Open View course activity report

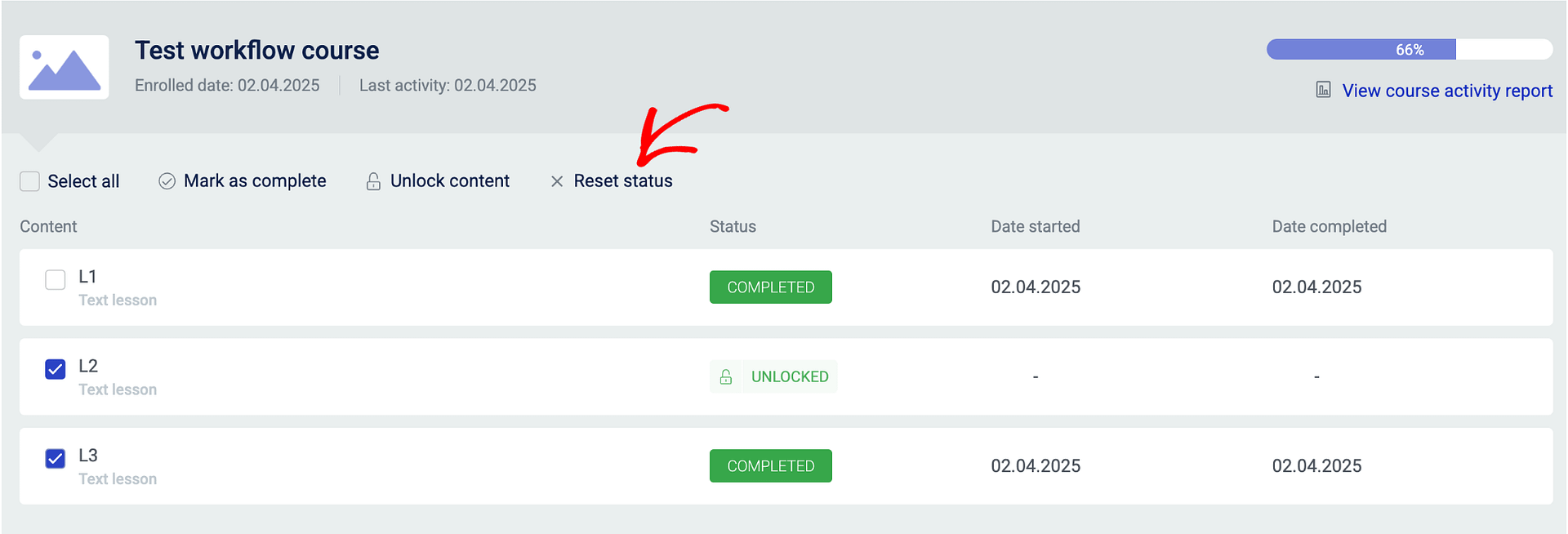(1446, 90)
